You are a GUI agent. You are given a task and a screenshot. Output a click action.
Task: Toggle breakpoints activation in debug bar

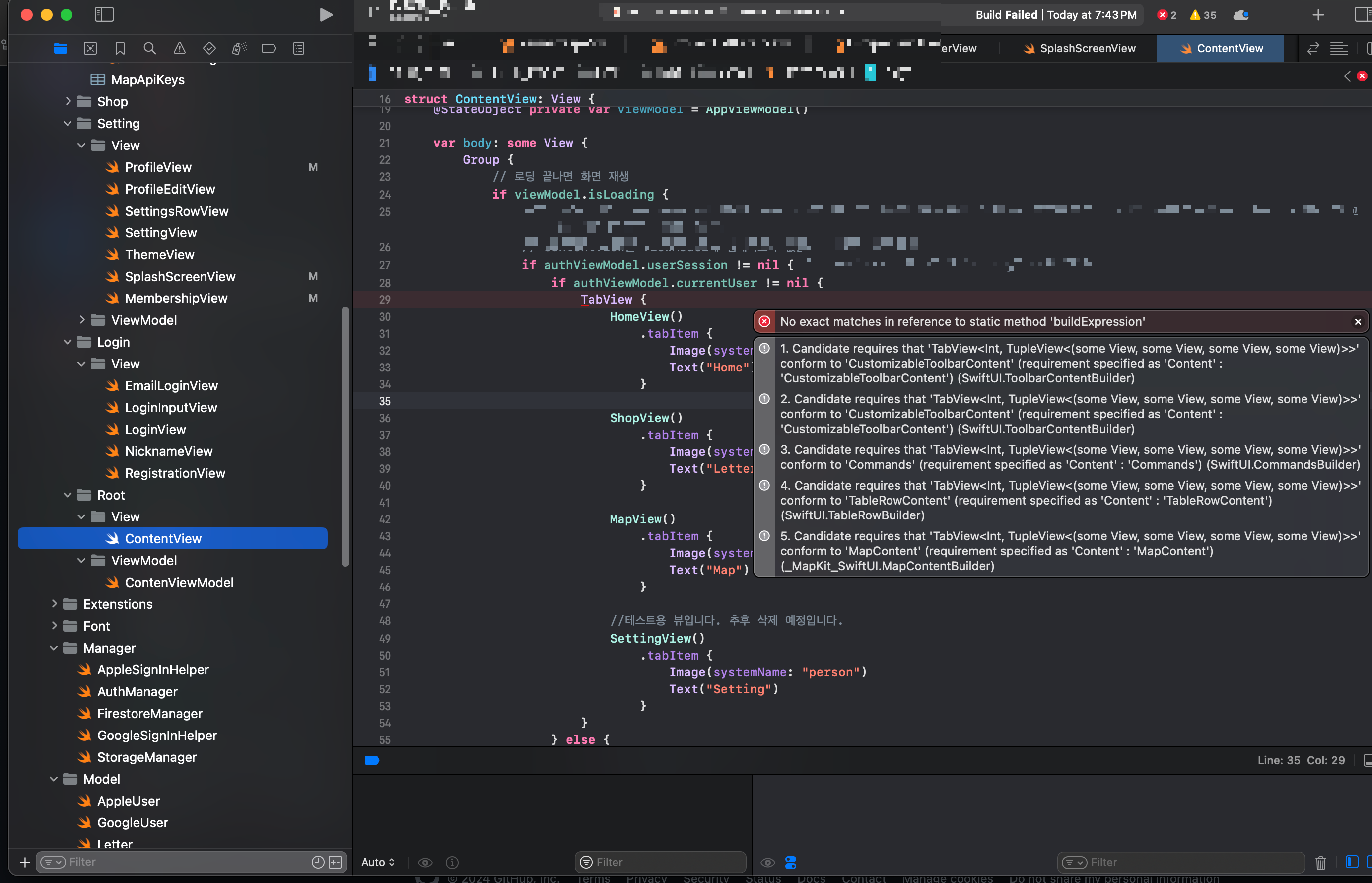[x=372, y=760]
